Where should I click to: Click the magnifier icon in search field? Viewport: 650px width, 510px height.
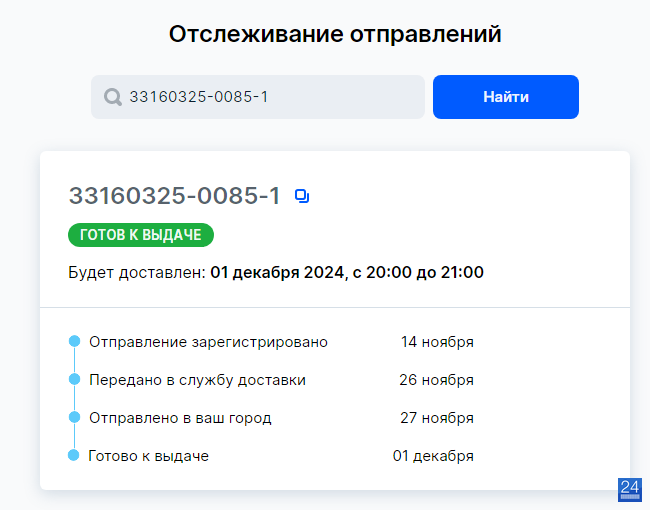[112, 97]
